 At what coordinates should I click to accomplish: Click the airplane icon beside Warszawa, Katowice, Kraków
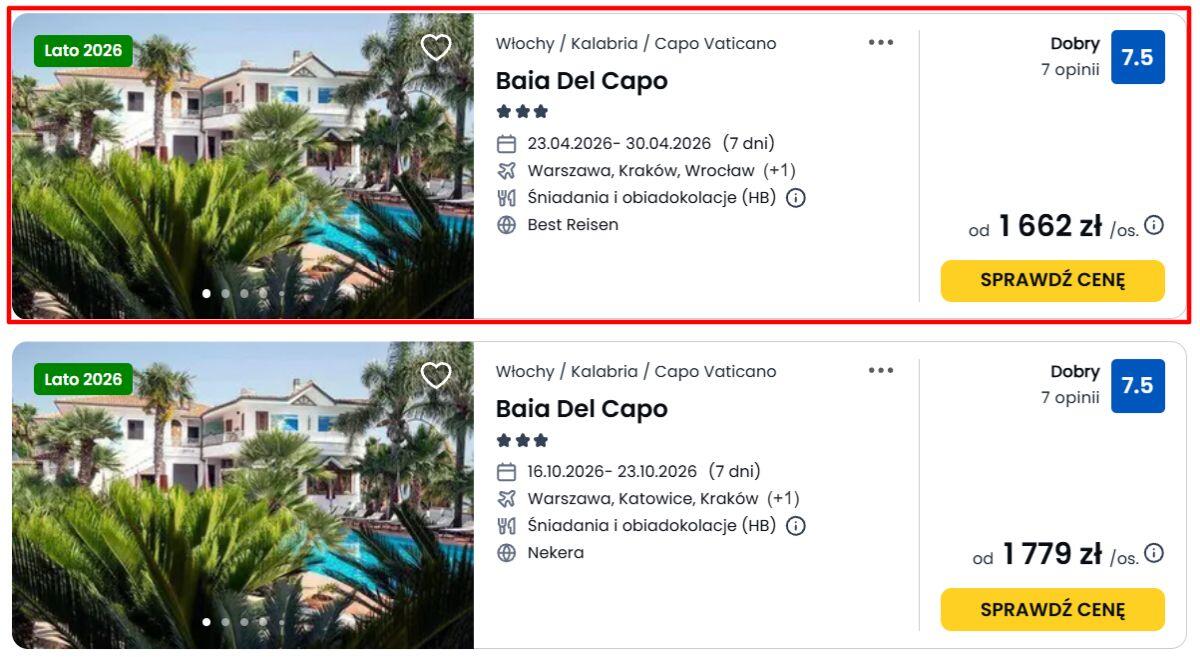pos(507,499)
